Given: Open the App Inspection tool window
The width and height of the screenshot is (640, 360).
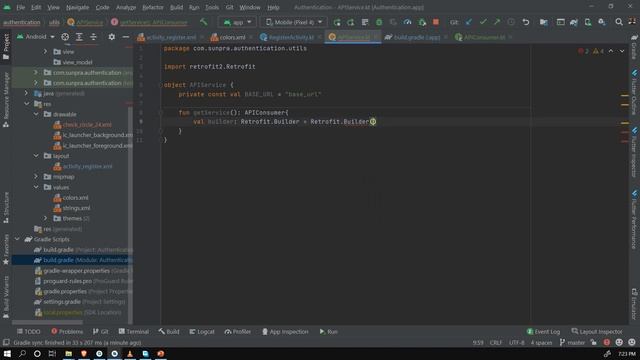Looking at the screenshot, I should tap(285, 331).
